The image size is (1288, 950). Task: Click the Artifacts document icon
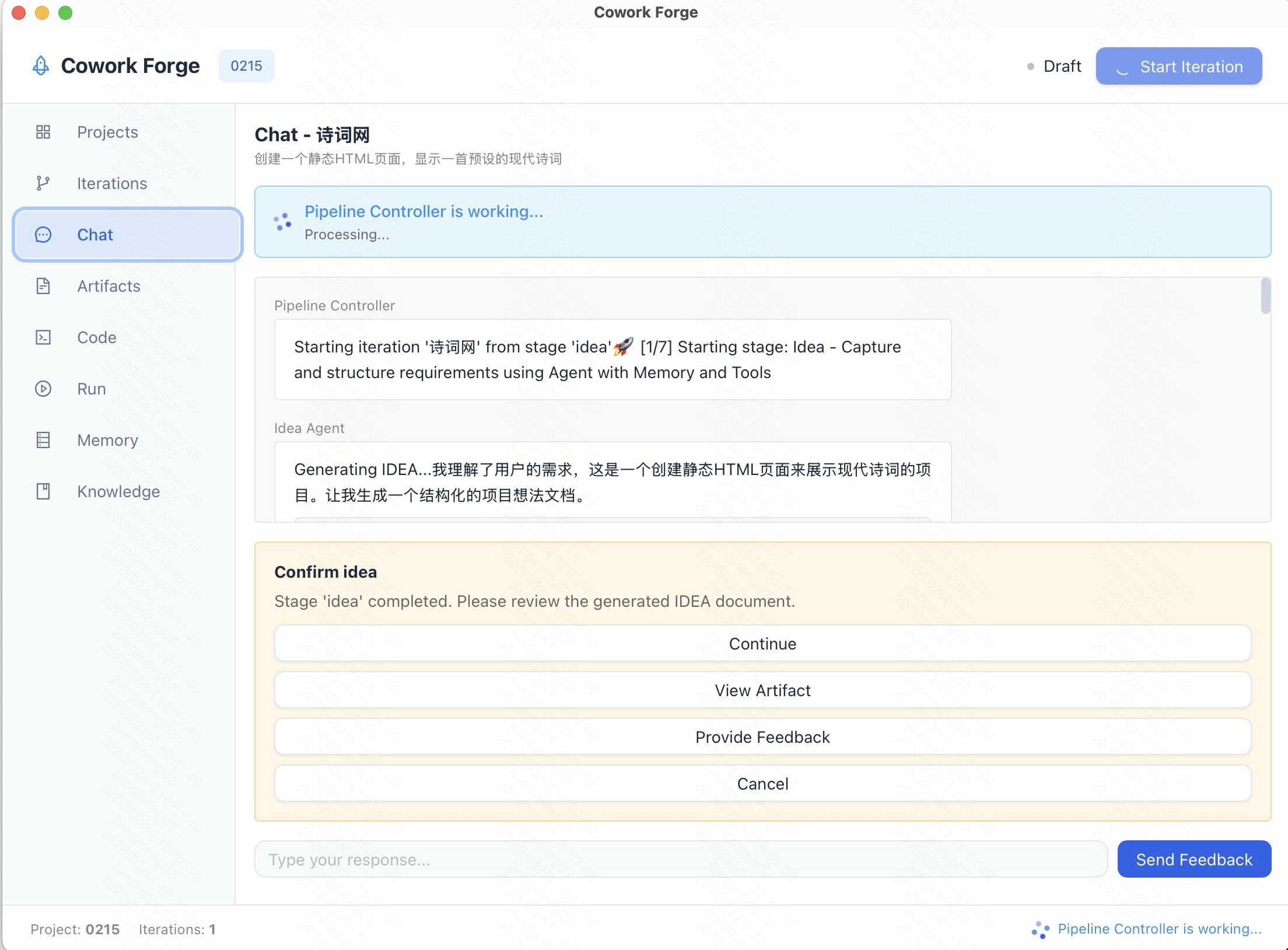[x=43, y=286]
